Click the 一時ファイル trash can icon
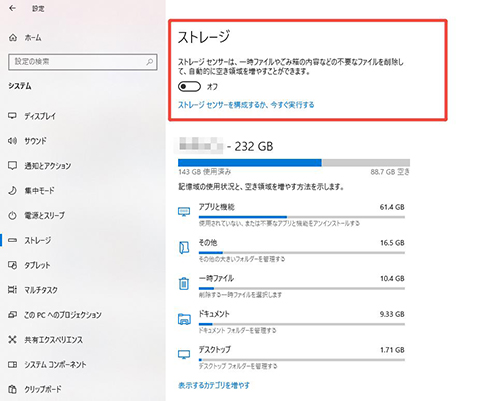479x401 pixels. [x=184, y=283]
